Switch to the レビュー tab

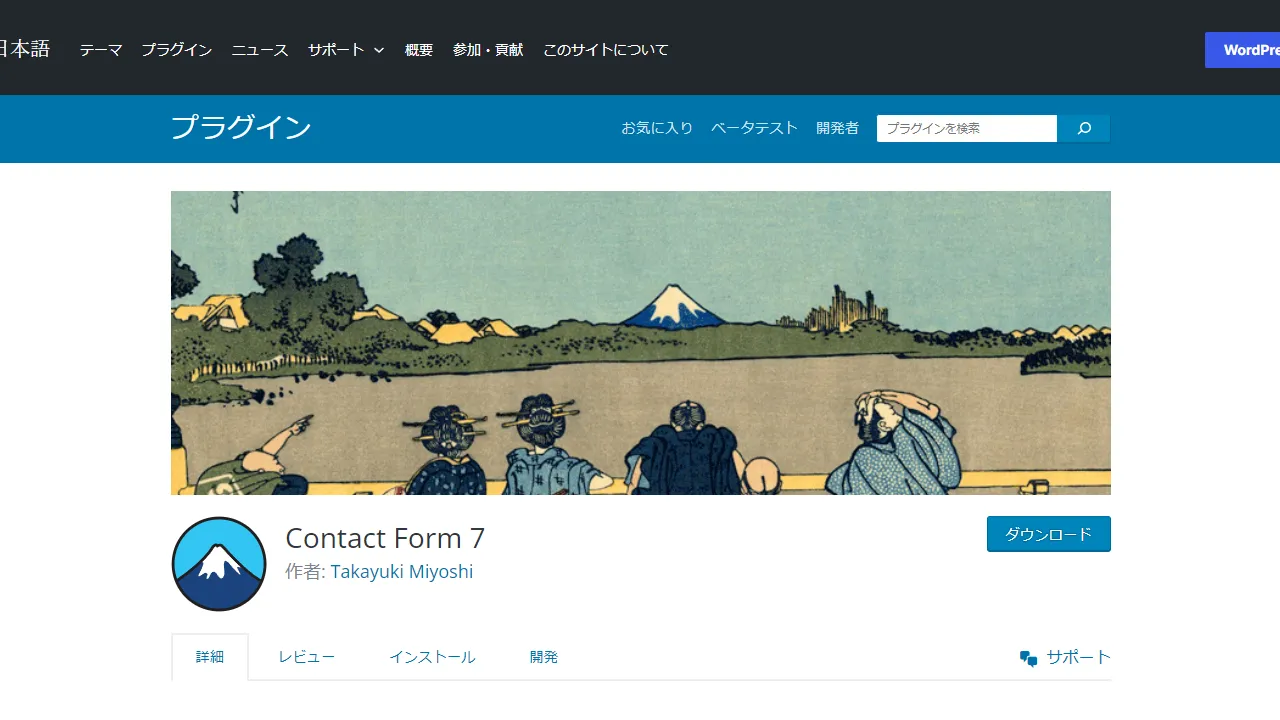(x=307, y=657)
